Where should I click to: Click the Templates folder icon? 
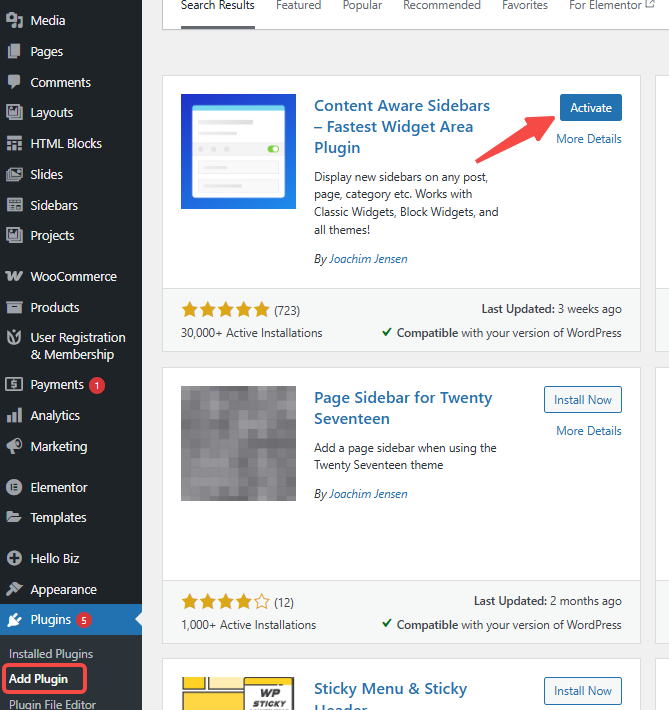pos(14,518)
